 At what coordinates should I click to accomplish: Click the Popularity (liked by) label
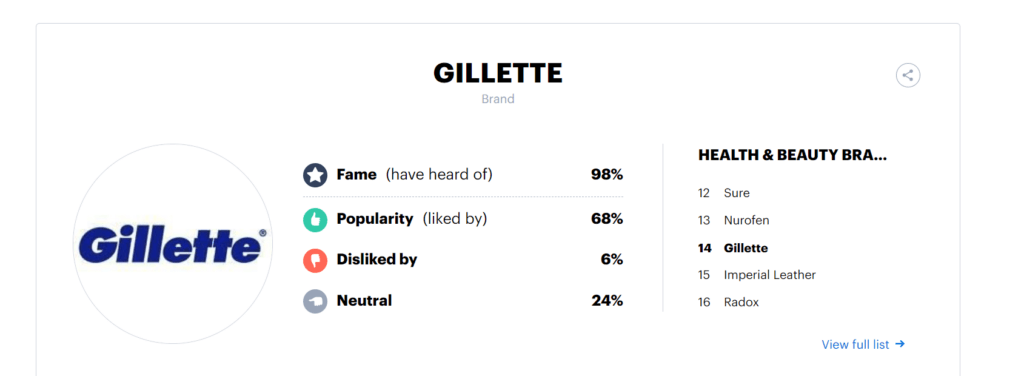411,219
